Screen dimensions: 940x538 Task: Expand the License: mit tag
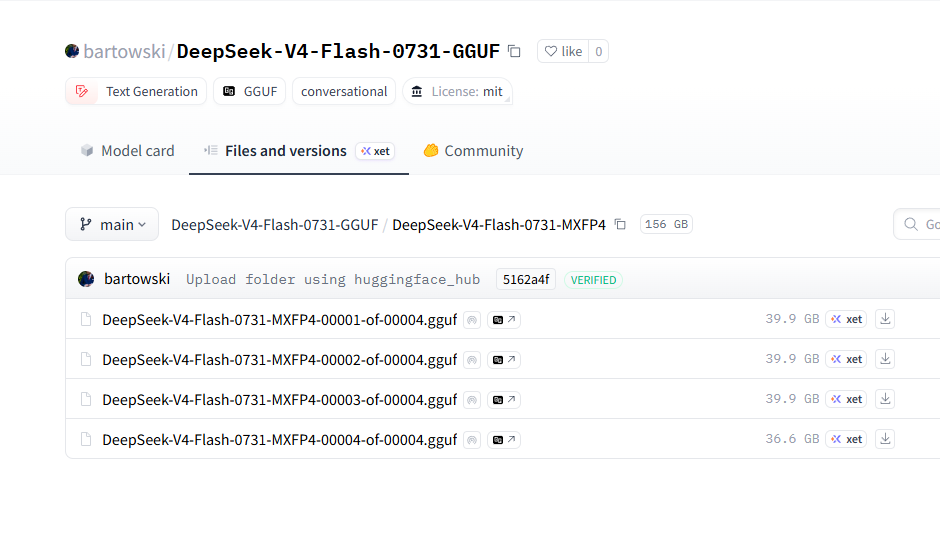457,91
